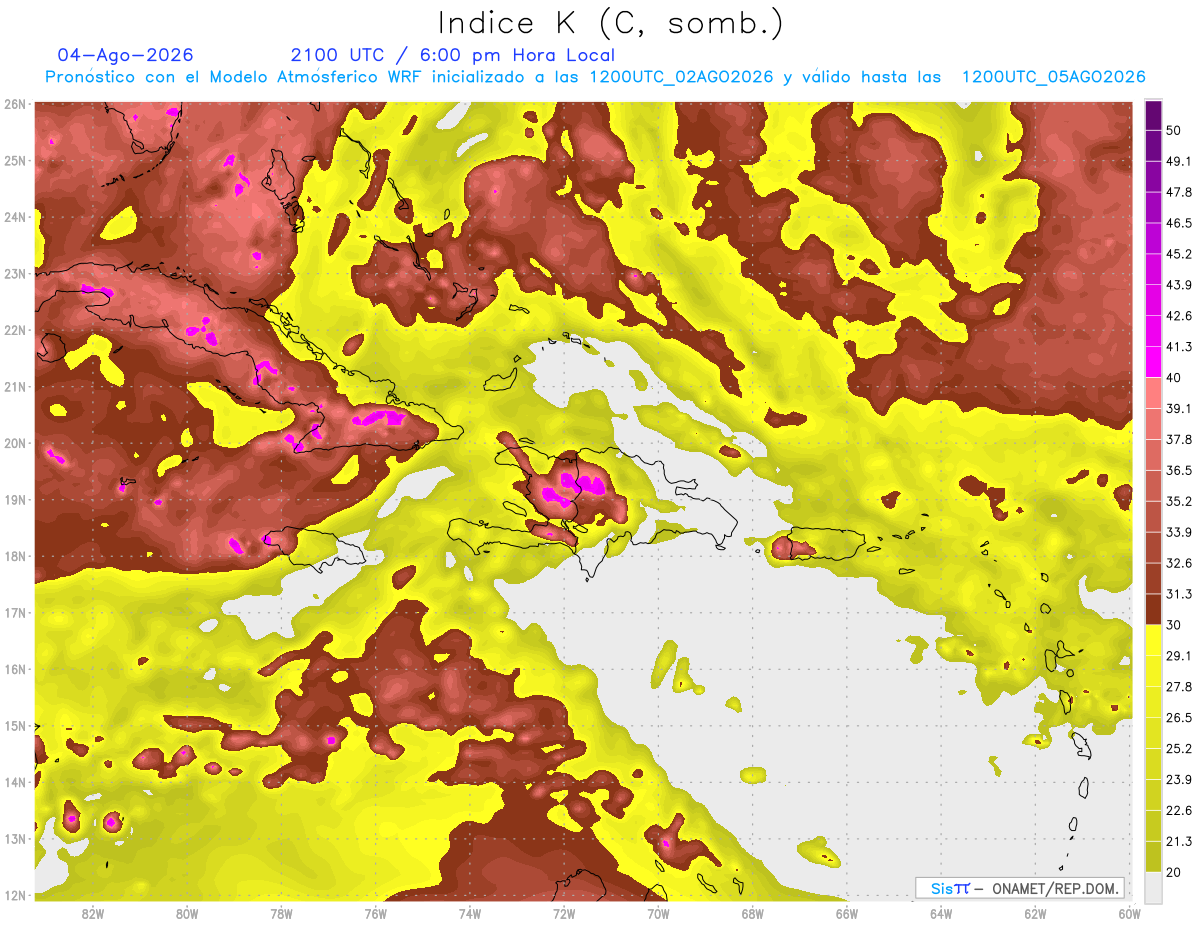Click the "82W" longitude label
Screen dimensions: 1200x927
93,914
